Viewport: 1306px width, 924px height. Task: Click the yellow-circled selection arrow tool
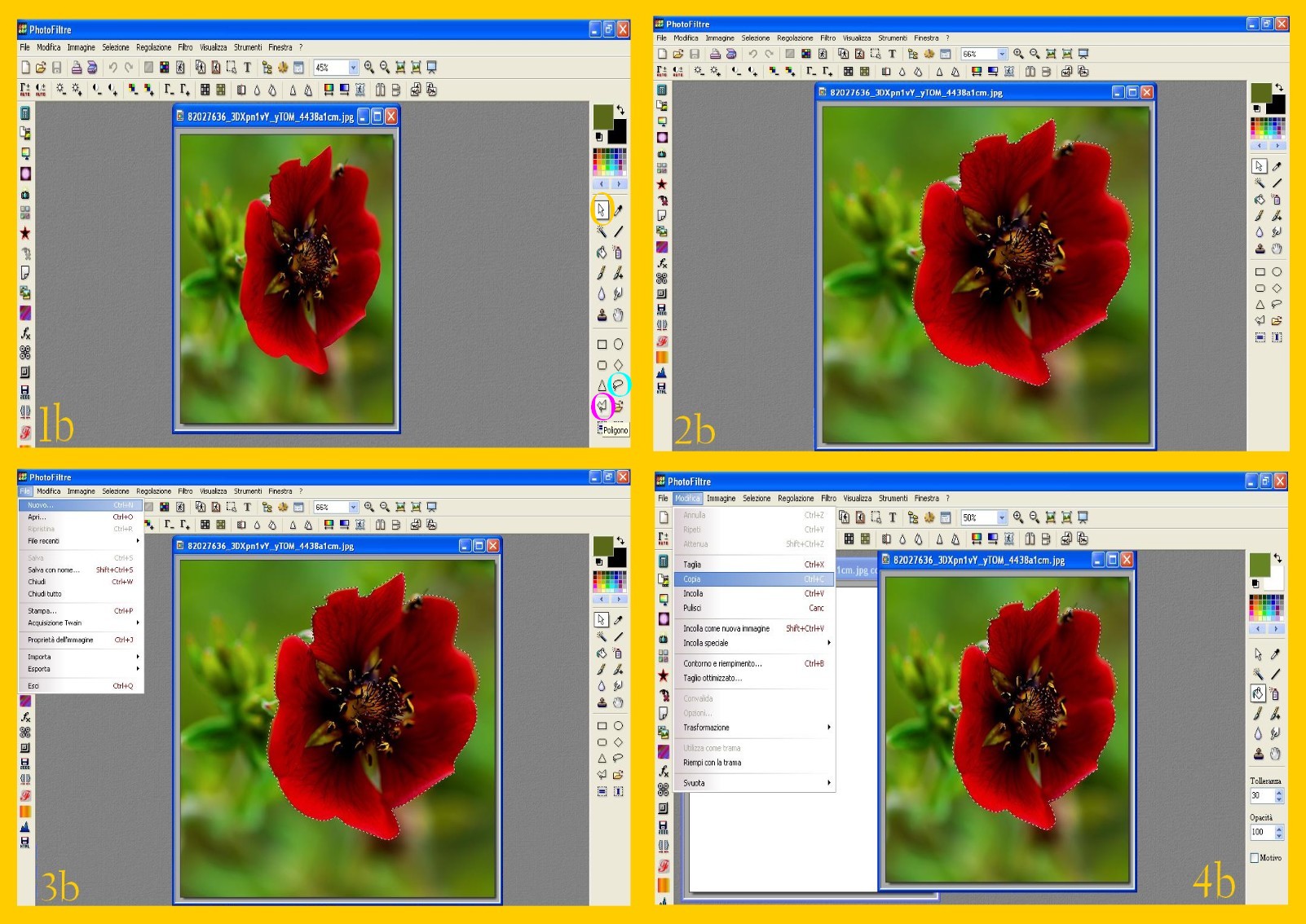[601, 209]
